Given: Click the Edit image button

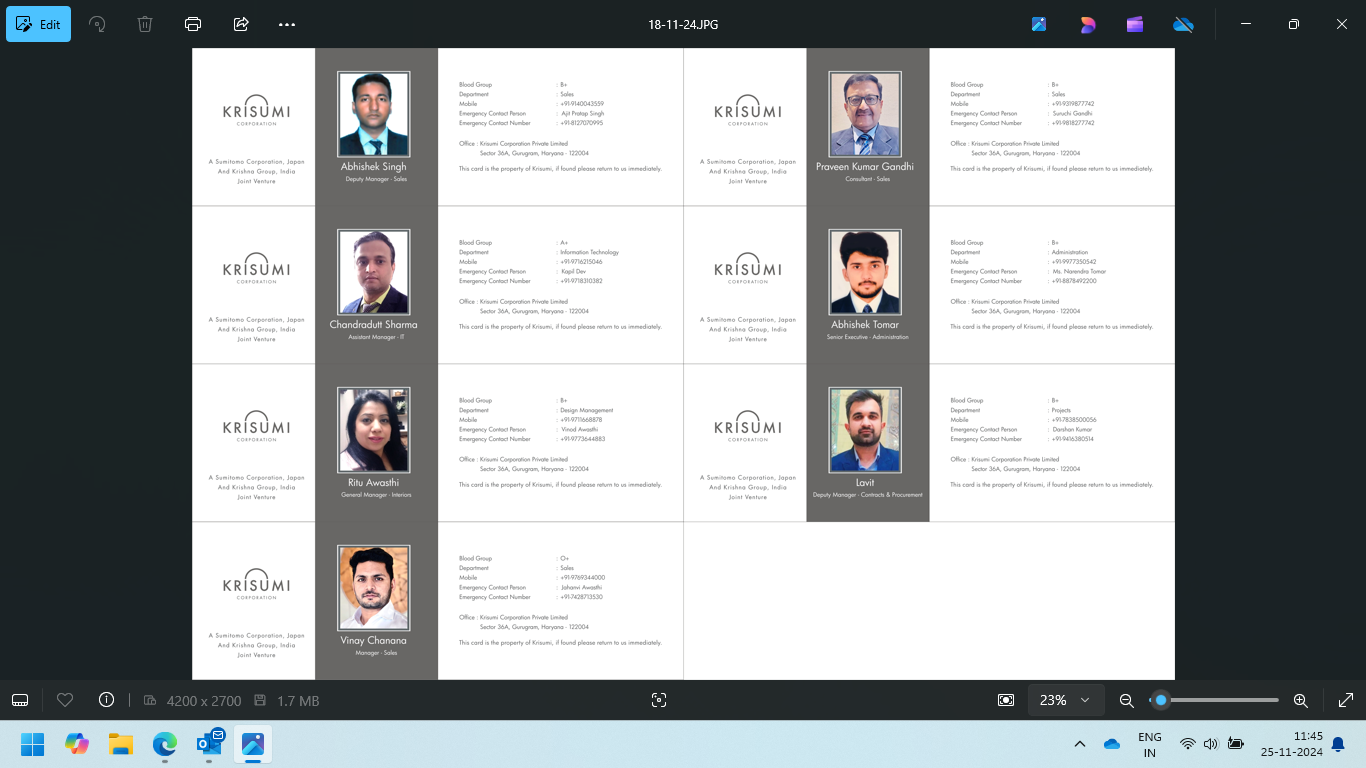Looking at the screenshot, I should coord(38,24).
